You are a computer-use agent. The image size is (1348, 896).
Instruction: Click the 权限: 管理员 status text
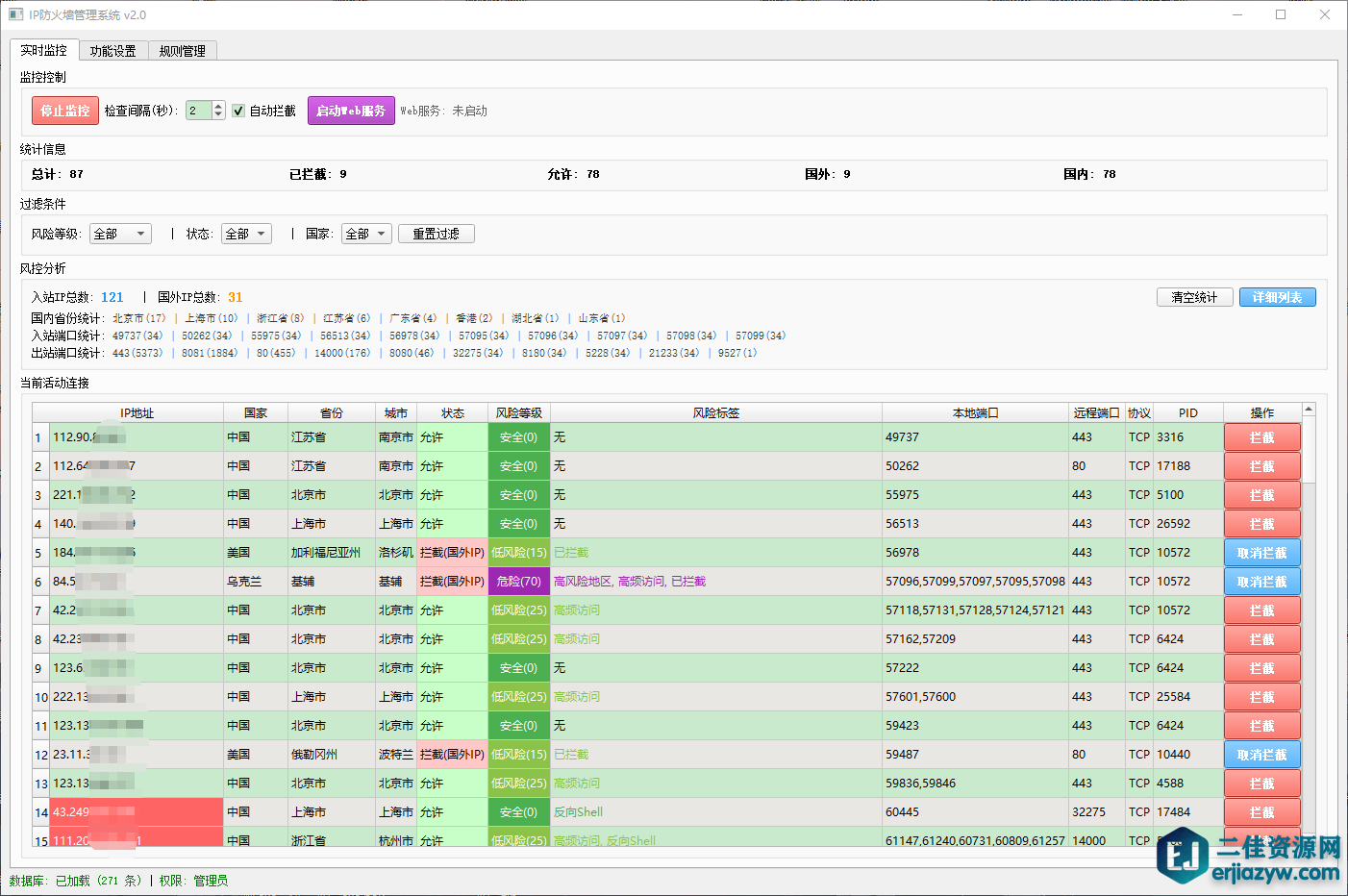pyautogui.click(x=193, y=881)
